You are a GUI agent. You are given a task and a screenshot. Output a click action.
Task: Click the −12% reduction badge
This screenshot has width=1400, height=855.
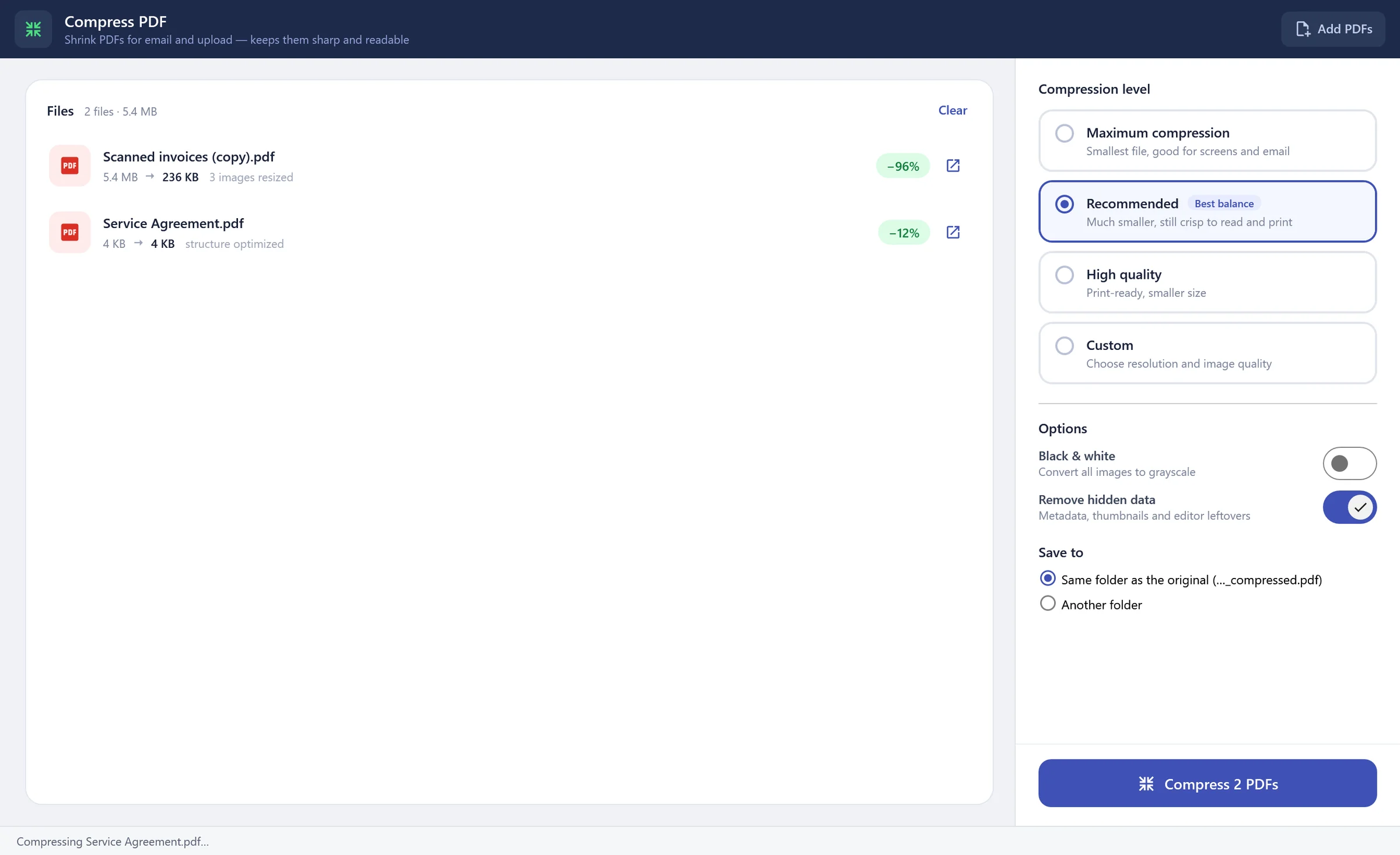click(904, 233)
